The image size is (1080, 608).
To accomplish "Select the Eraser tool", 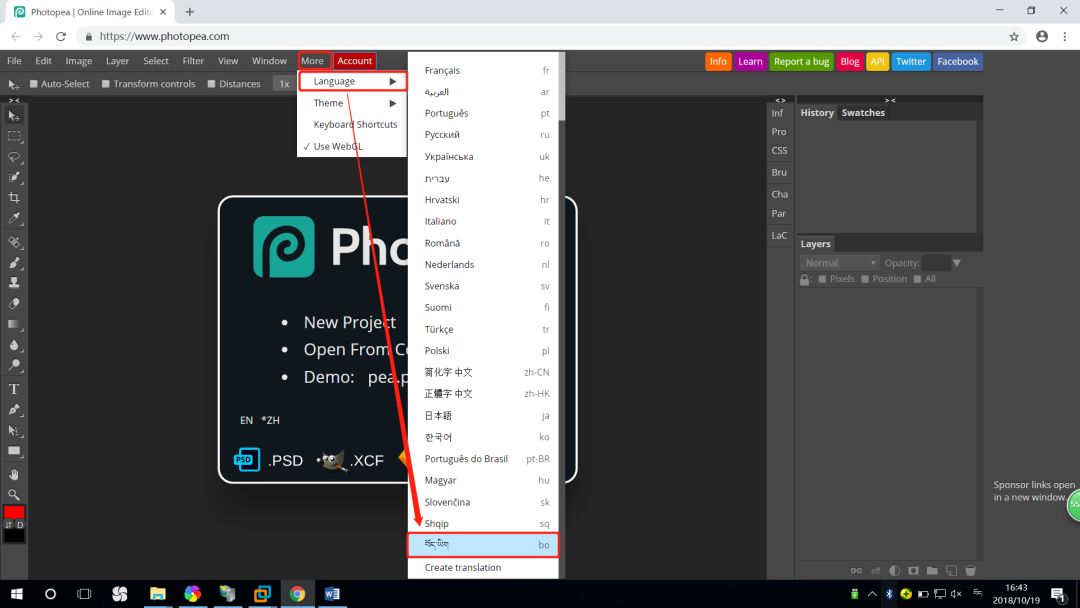I will click(x=14, y=304).
